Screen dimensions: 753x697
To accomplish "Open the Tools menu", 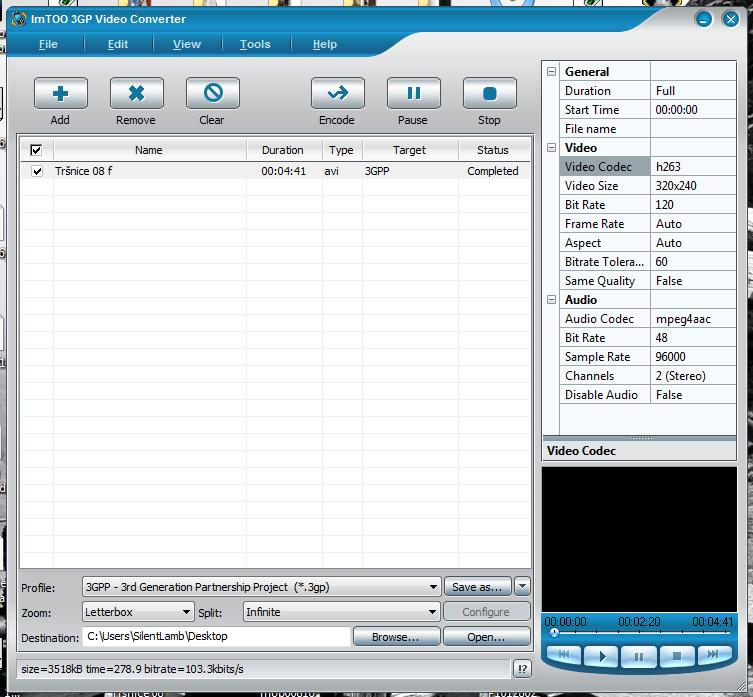I will 255,44.
